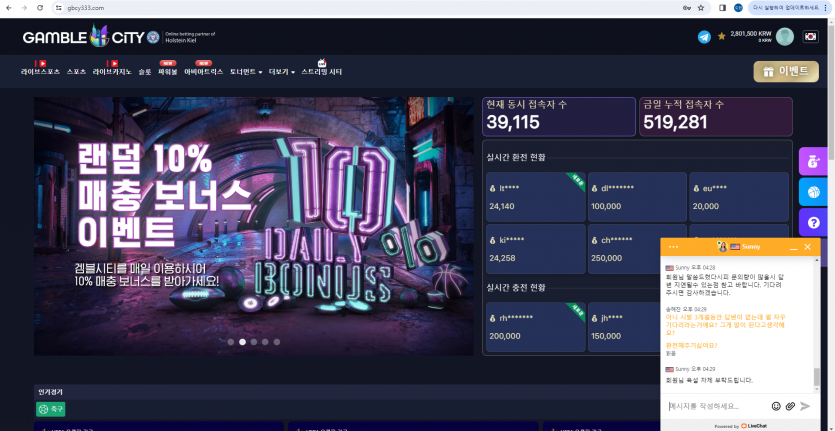
Task: Open the emoji picker in chat
Action: click(776, 406)
